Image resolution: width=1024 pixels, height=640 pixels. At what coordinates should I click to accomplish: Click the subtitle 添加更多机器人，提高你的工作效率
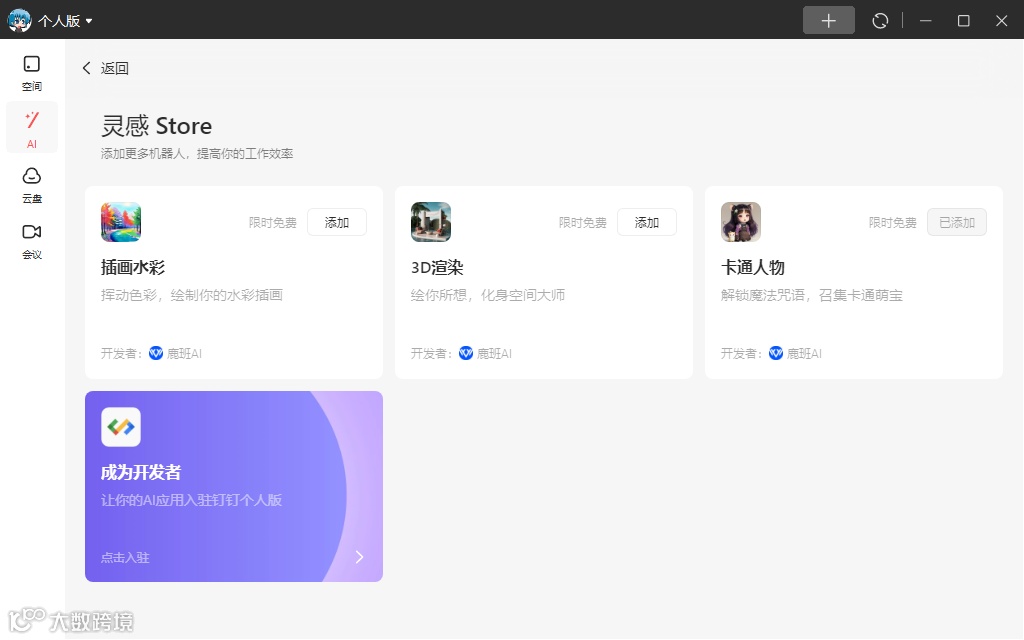(197, 153)
